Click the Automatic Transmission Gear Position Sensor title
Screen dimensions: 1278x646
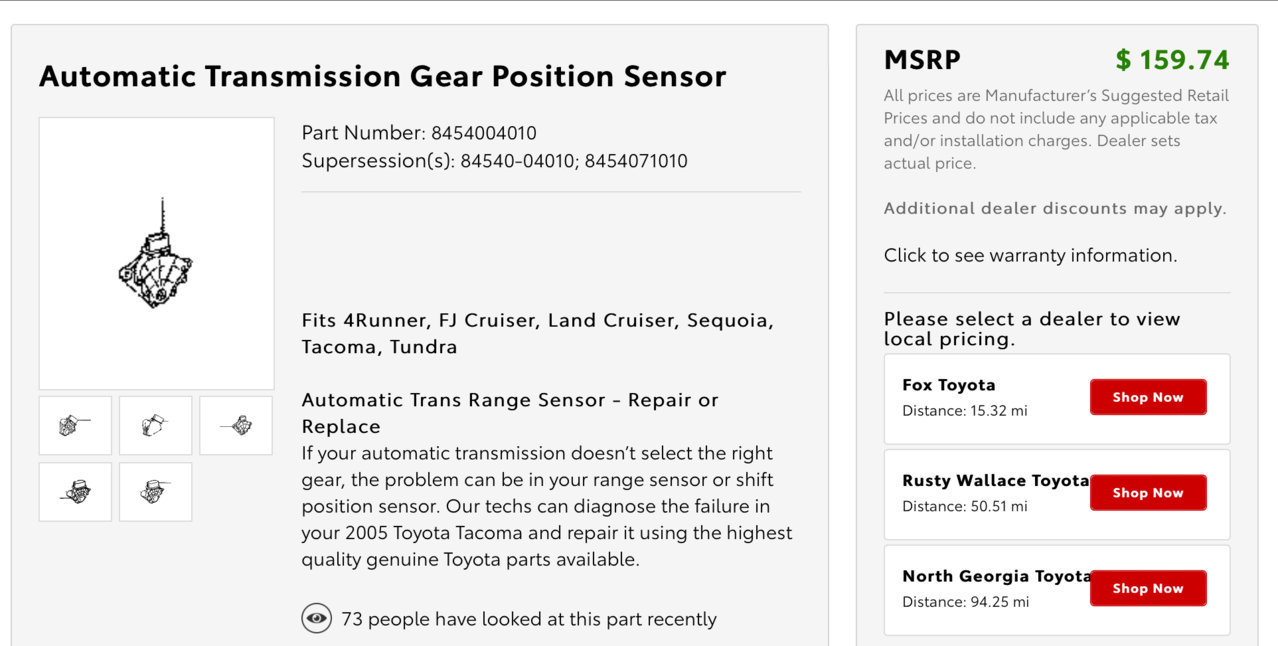click(383, 76)
